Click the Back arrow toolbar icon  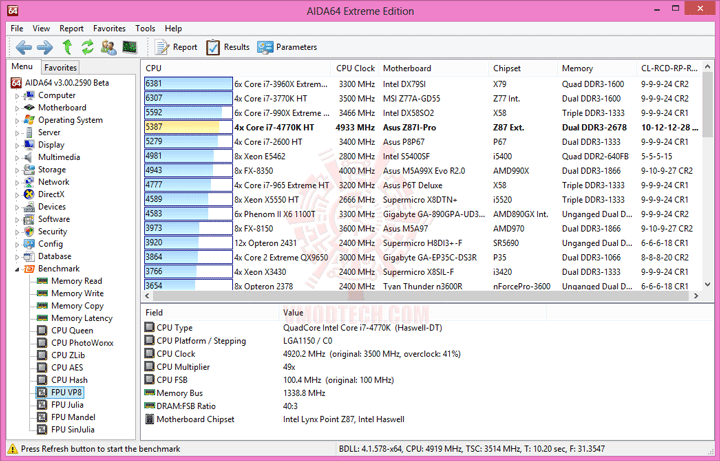coord(24,47)
